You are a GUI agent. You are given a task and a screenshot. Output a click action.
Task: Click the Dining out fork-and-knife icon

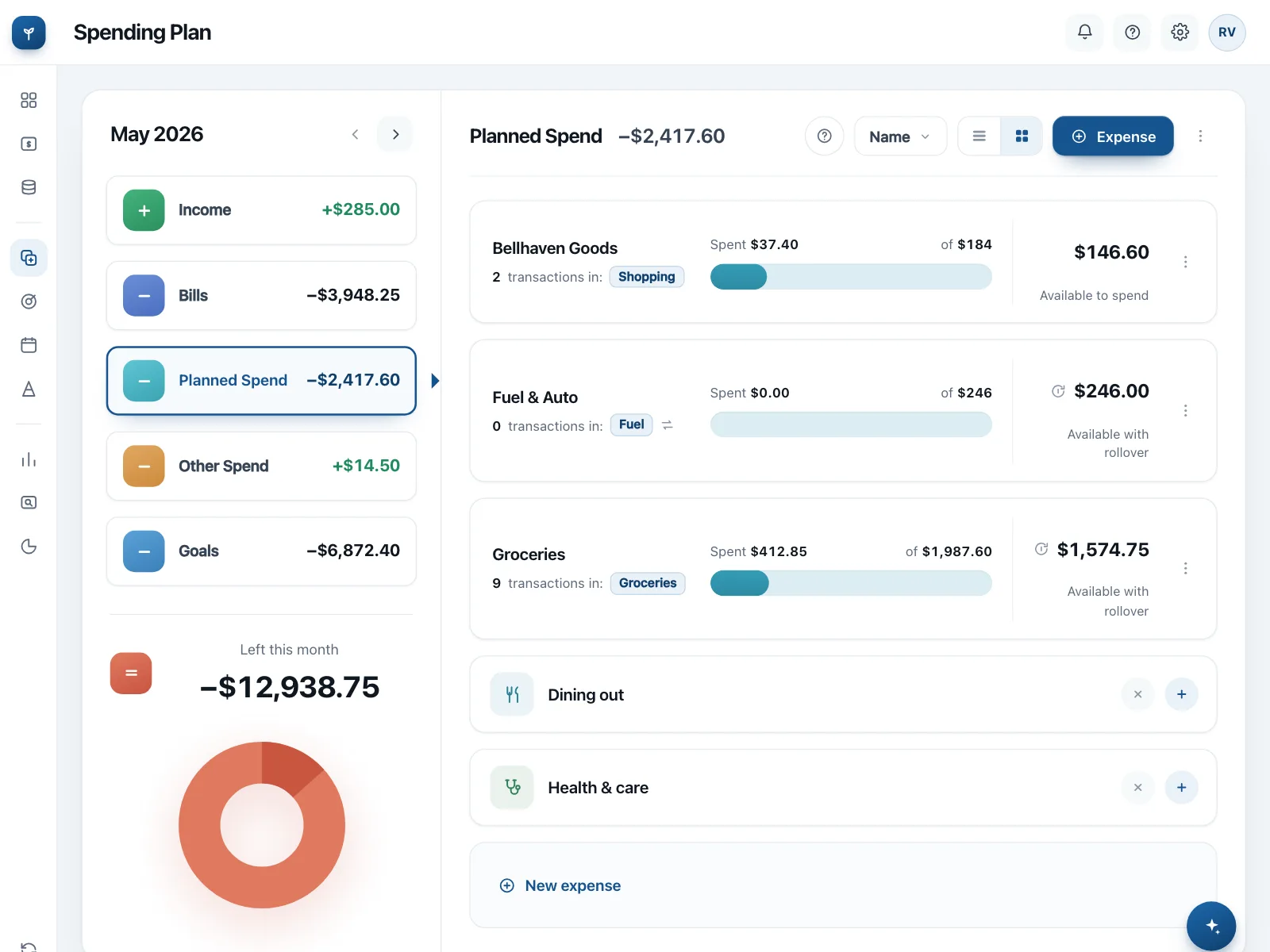(x=512, y=694)
